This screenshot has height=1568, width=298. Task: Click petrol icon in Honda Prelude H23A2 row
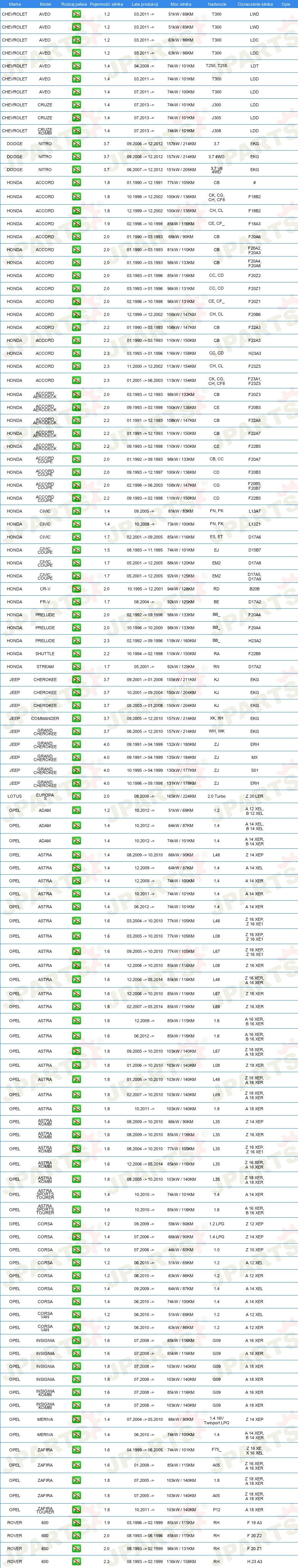click(x=76, y=641)
